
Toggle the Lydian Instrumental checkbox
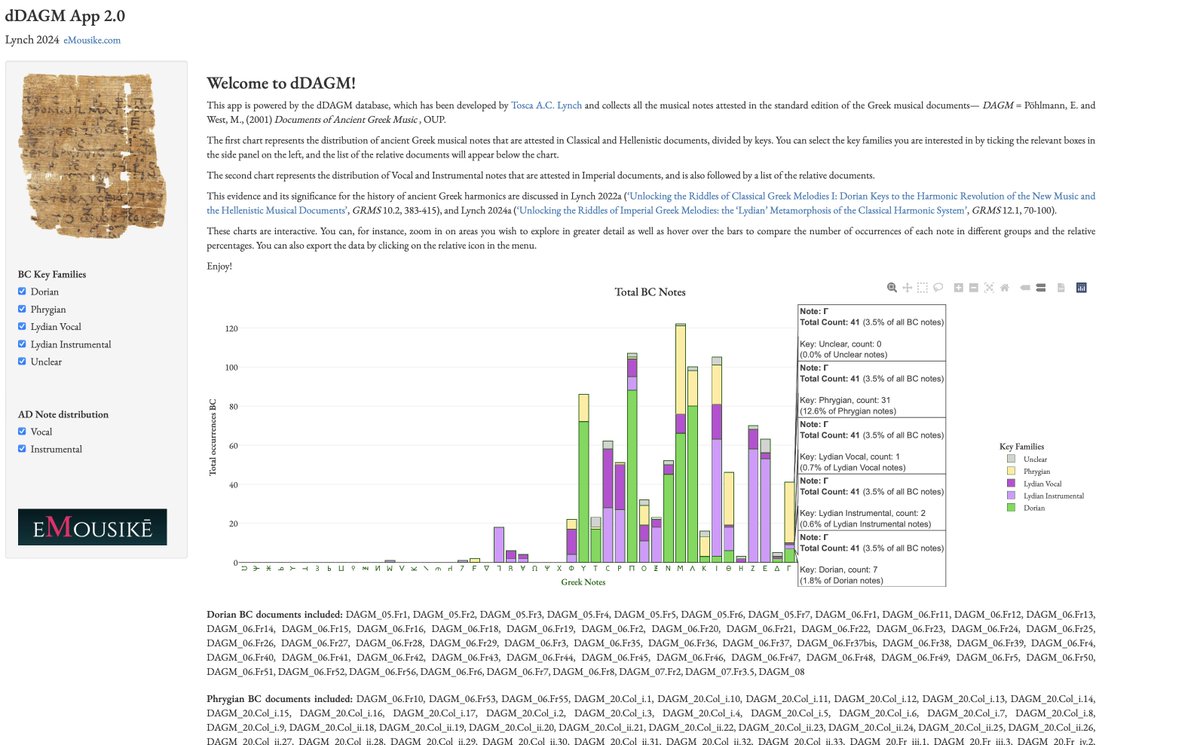tap(23, 344)
